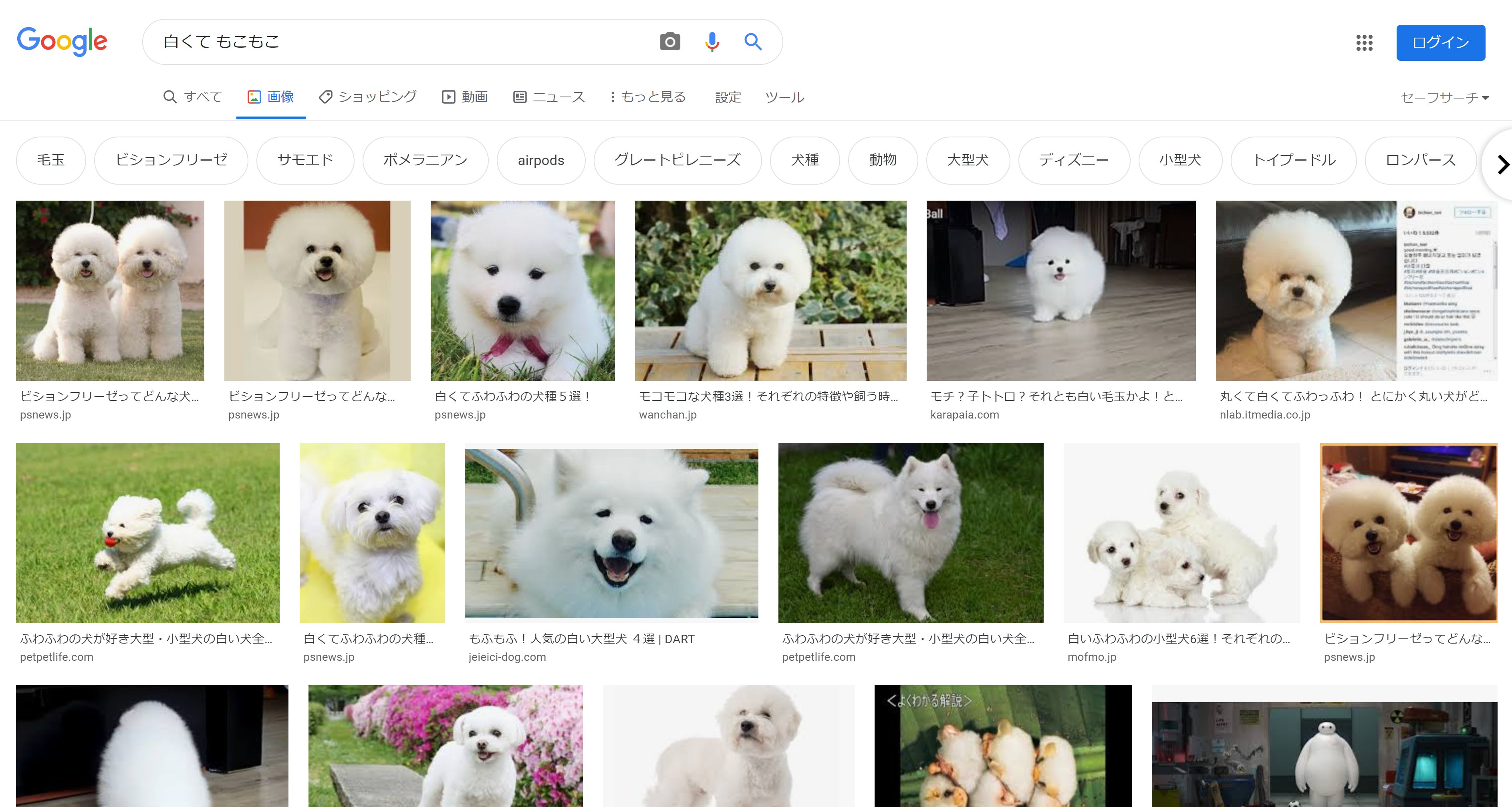This screenshot has height=807, width=1512.
Task: Click the wanchan.jp source text
Action: point(667,415)
